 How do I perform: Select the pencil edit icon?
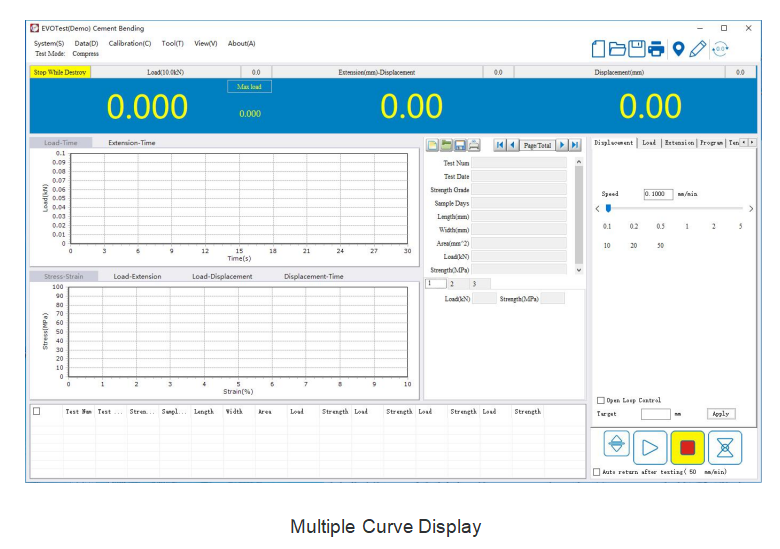pos(697,48)
